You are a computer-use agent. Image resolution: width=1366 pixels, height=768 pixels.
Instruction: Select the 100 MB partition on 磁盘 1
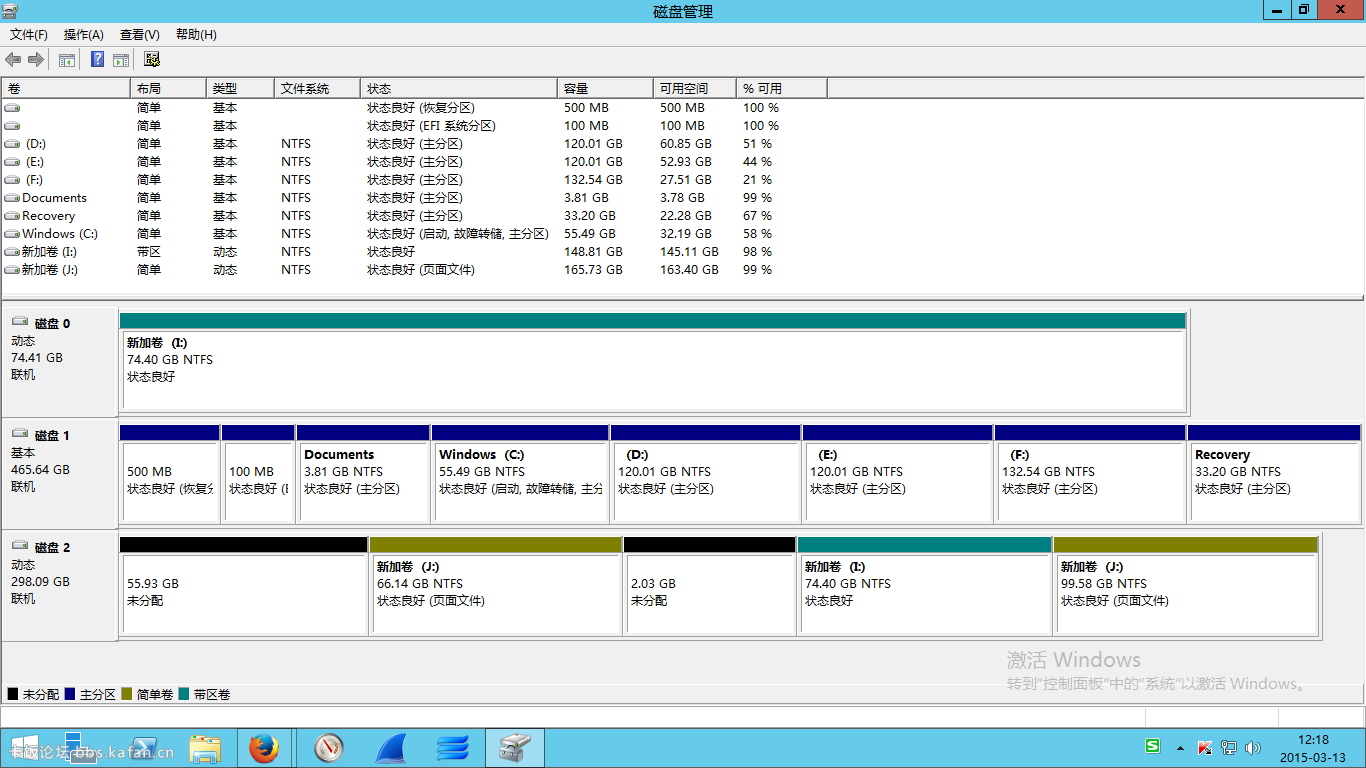(258, 473)
